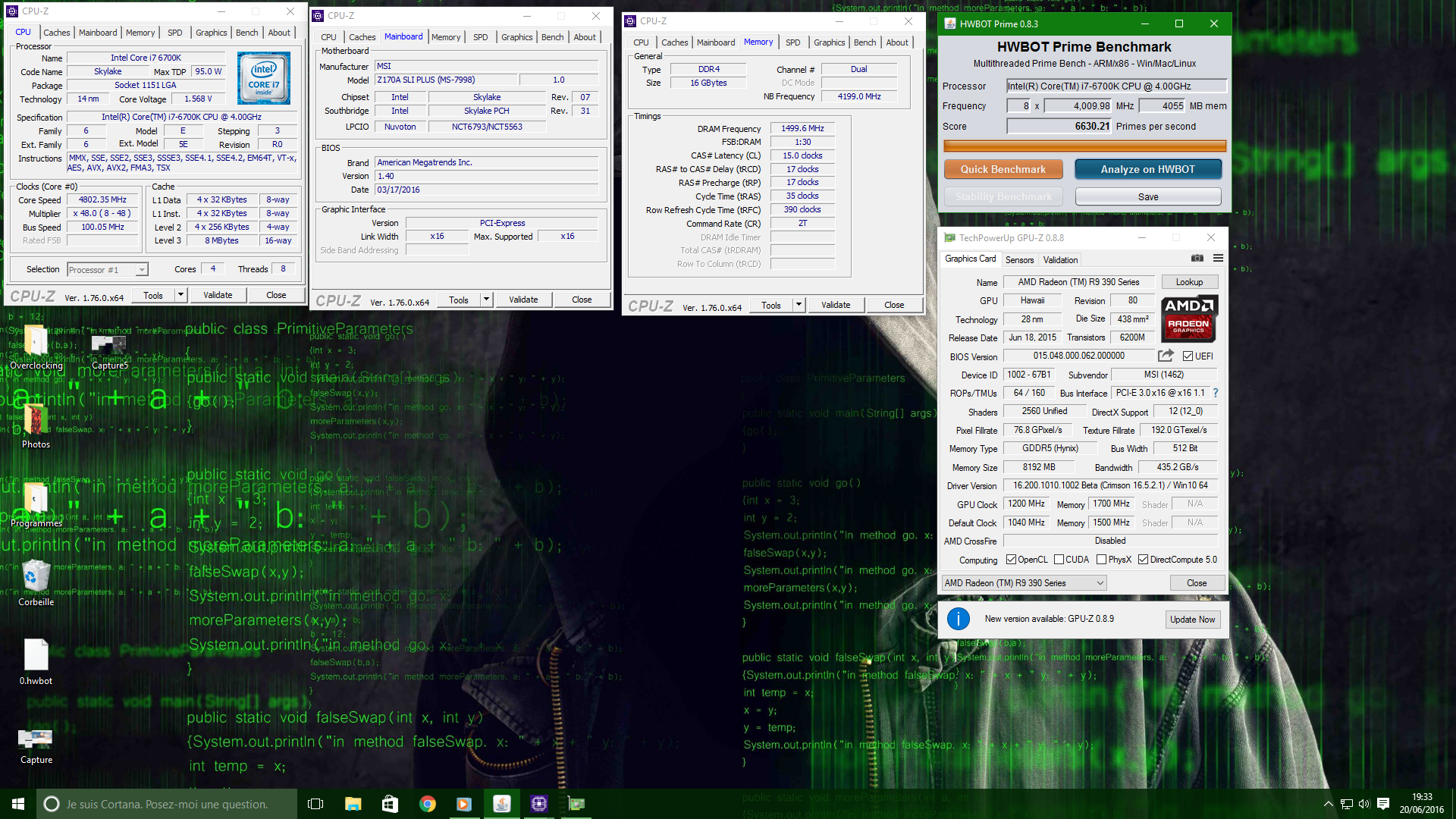
Task: Select Corbeille recycle bin icon
Action: point(36,577)
